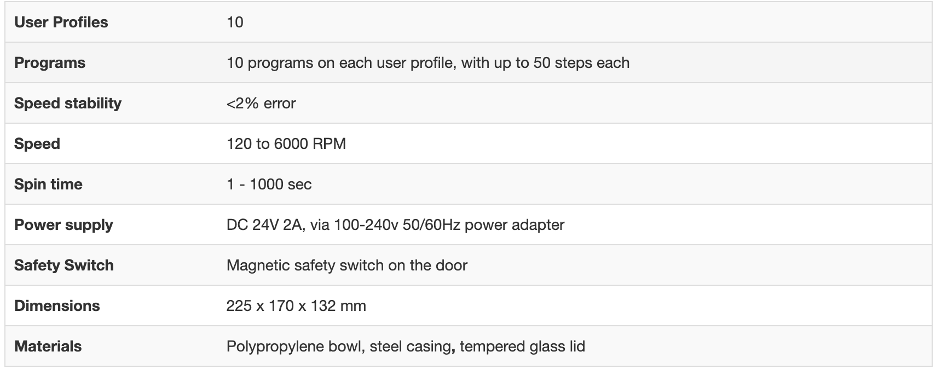
Task: Select the Magnetic safety switch description
Action: tap(347, 265)
